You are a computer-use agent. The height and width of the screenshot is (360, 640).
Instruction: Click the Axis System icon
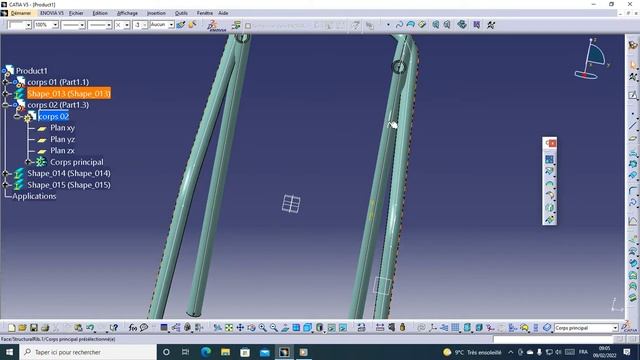click(x=433, y=328)
